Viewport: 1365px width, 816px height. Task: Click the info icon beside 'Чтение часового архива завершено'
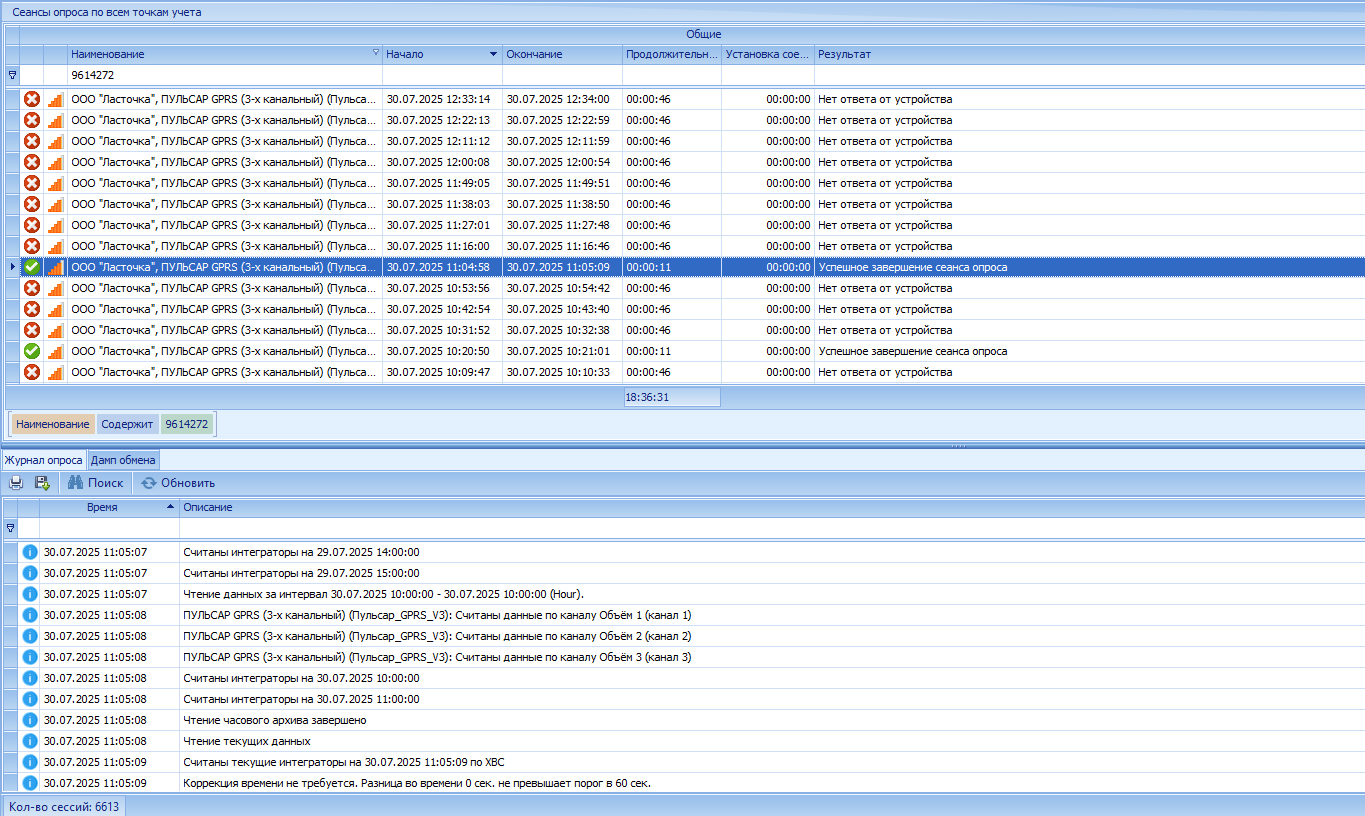click(30, 720)
